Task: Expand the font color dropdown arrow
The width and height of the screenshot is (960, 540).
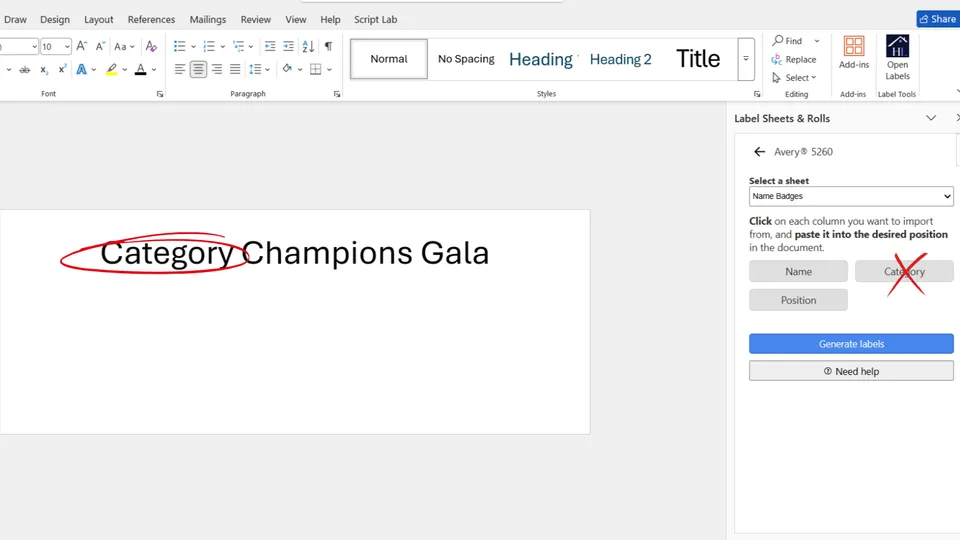Action: 154,70
